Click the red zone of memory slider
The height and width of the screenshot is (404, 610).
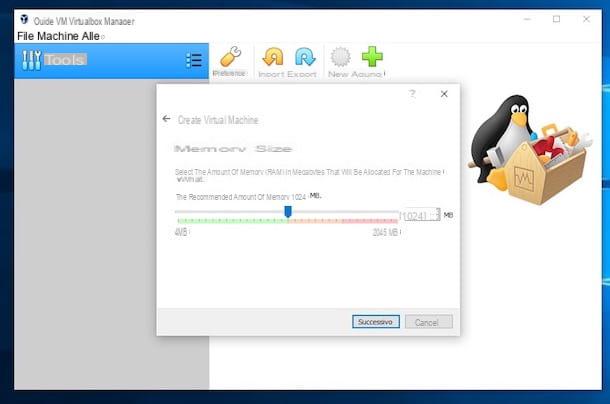tap(370, 221)
